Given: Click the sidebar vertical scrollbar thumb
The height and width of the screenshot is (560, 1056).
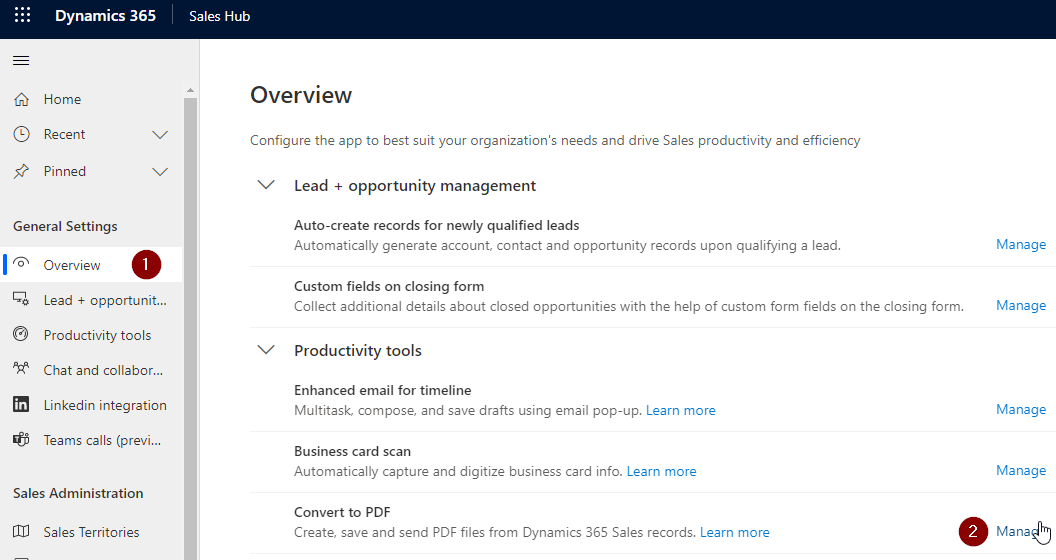Looking at the screenshot, I should (x=190, y=328).
